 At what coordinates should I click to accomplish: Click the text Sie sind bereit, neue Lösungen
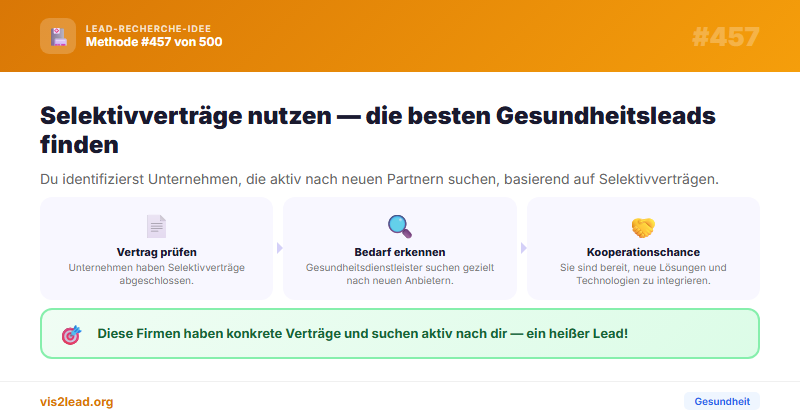point(643,274)
